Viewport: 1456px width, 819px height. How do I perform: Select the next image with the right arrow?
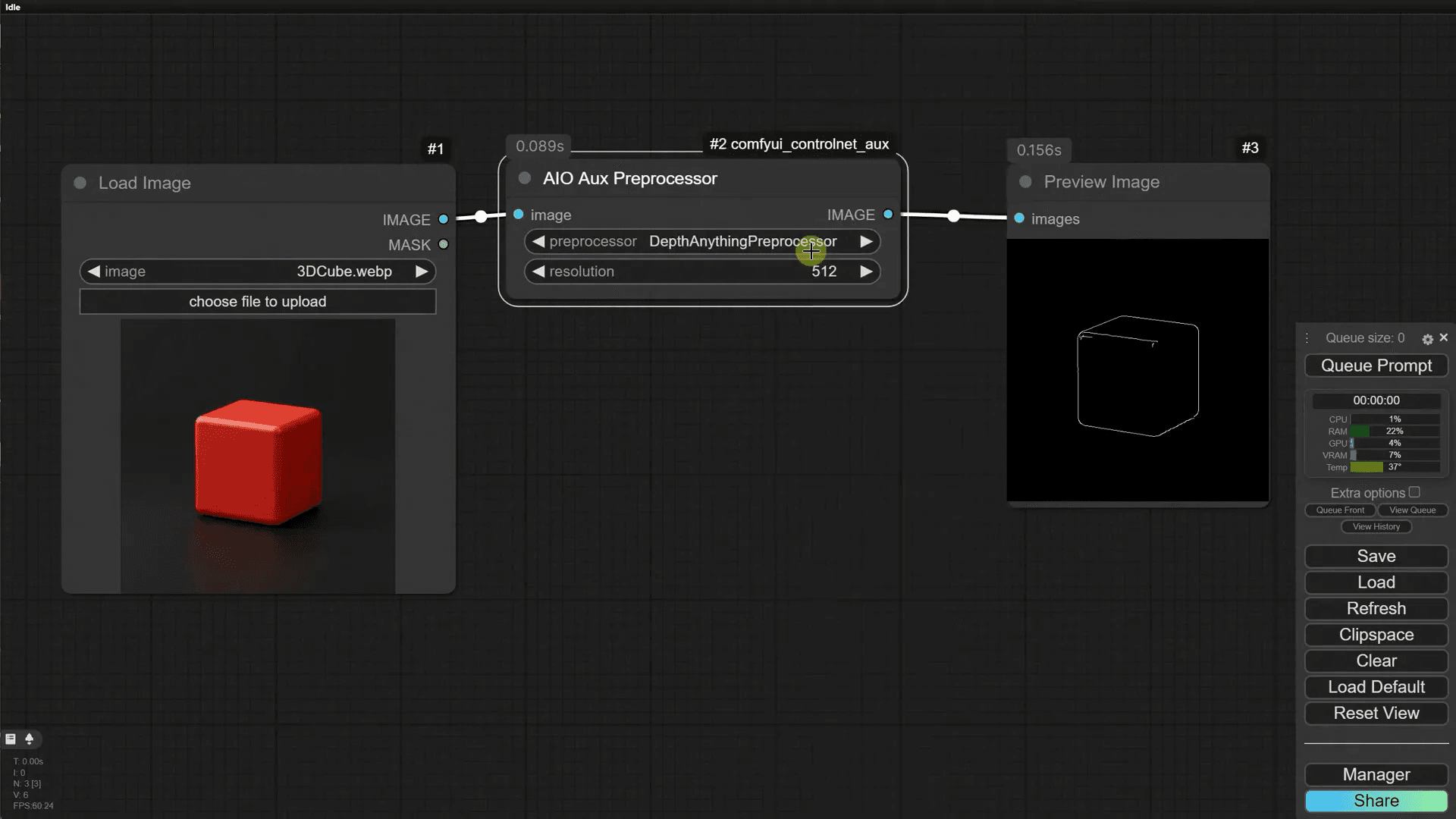pyautogui.click(x=422, y=271)
